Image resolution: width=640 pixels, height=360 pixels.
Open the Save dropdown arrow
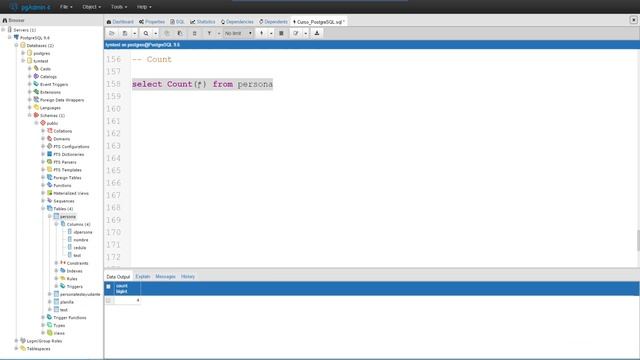(x=134, y=33)
